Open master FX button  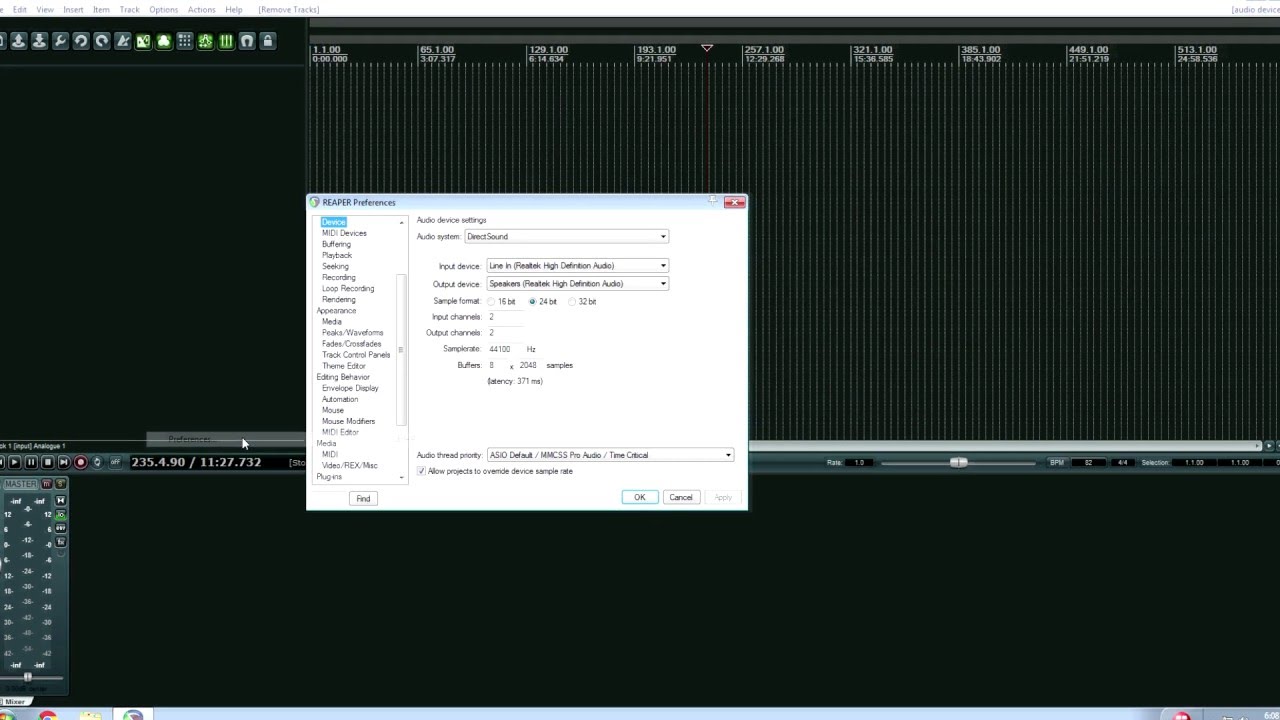click(x=60, y=542)
